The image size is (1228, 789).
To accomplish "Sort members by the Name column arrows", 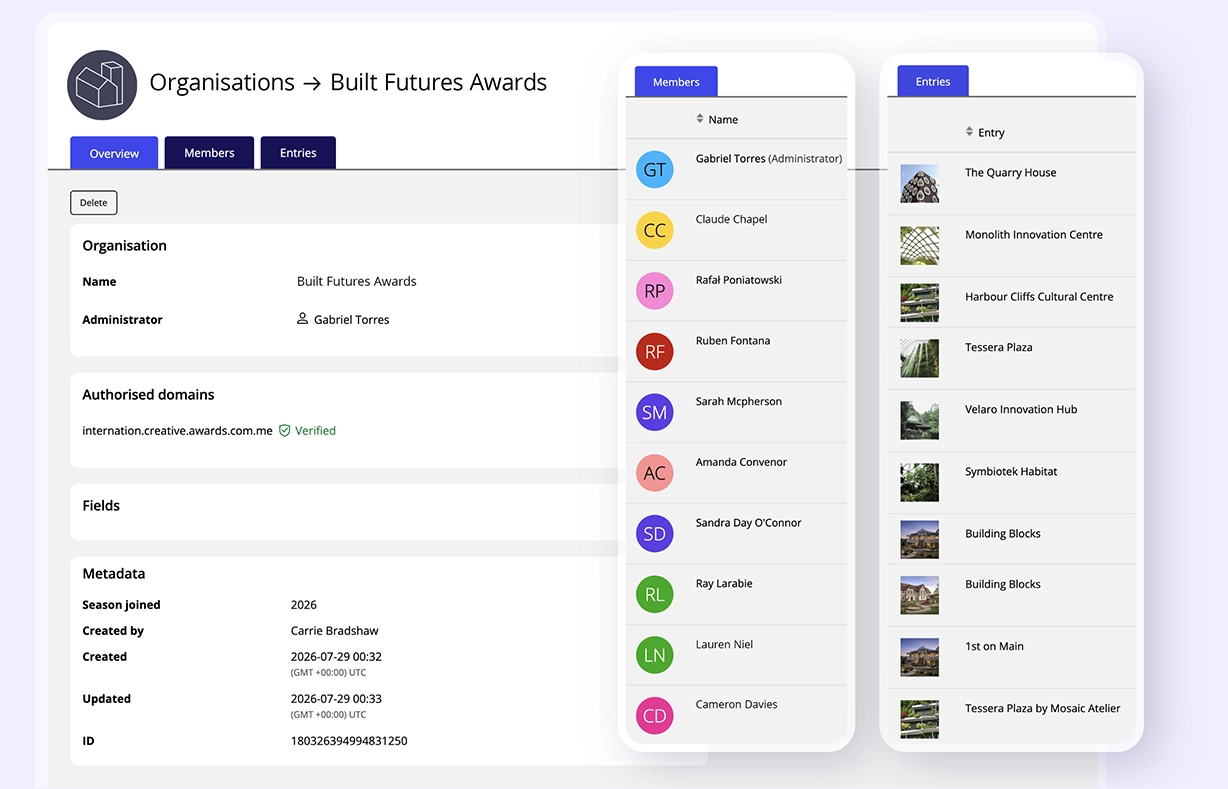I will point(700,119).
